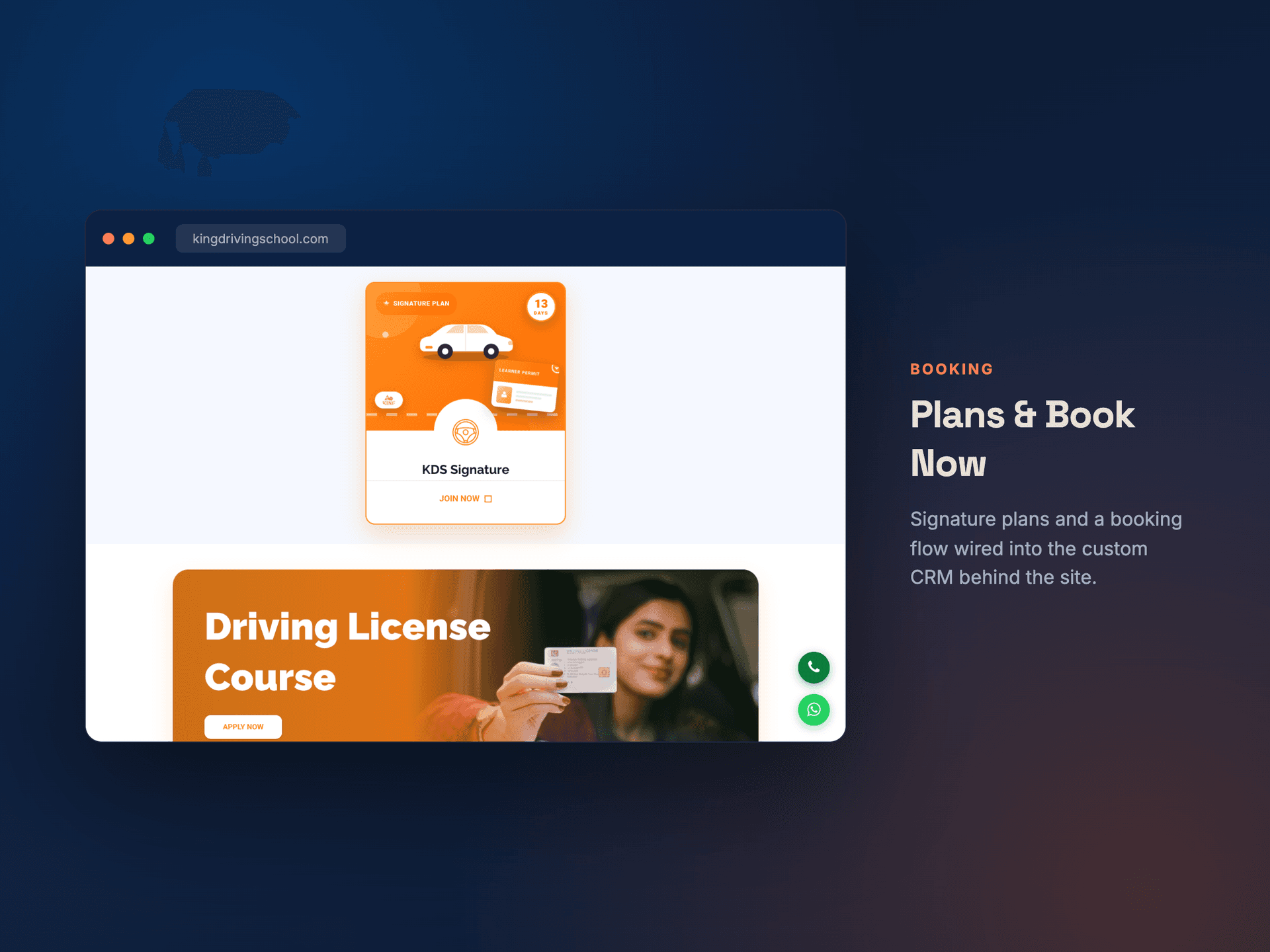Click the woman holding license photo
This screenshot has width=1270, height=952.
click(628, 656)
